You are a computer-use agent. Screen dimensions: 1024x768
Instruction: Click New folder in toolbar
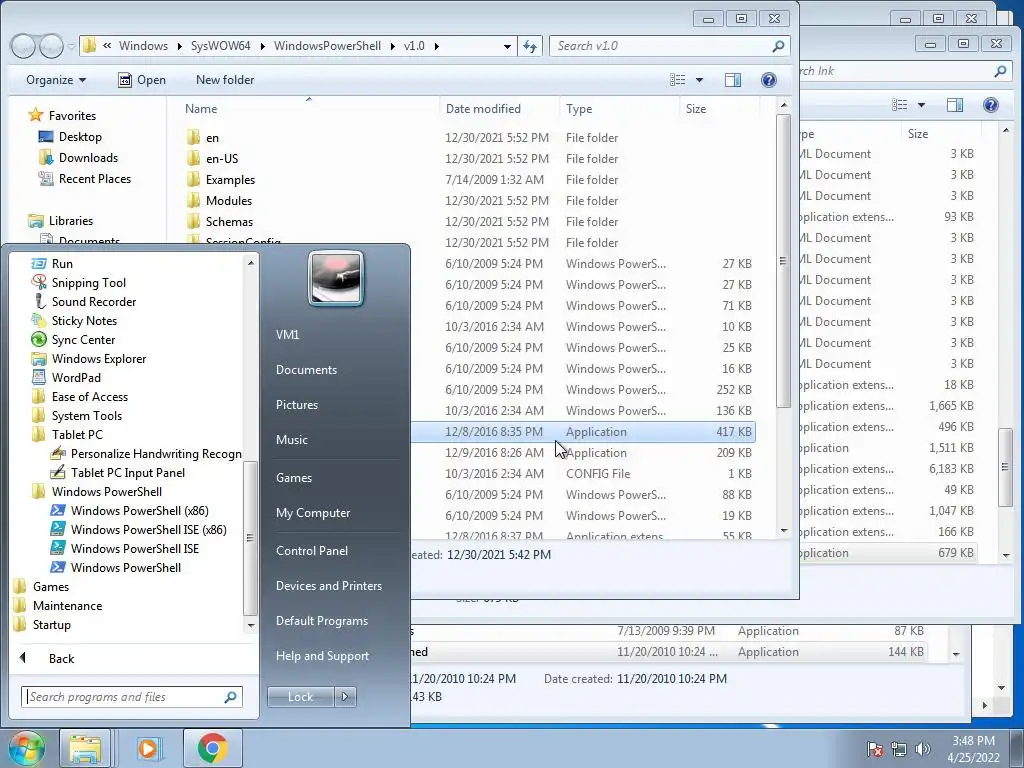click(225, 80)
